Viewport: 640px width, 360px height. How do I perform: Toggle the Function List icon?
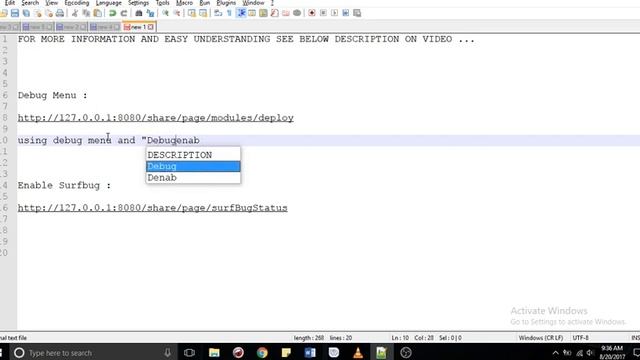pos(275,13)
